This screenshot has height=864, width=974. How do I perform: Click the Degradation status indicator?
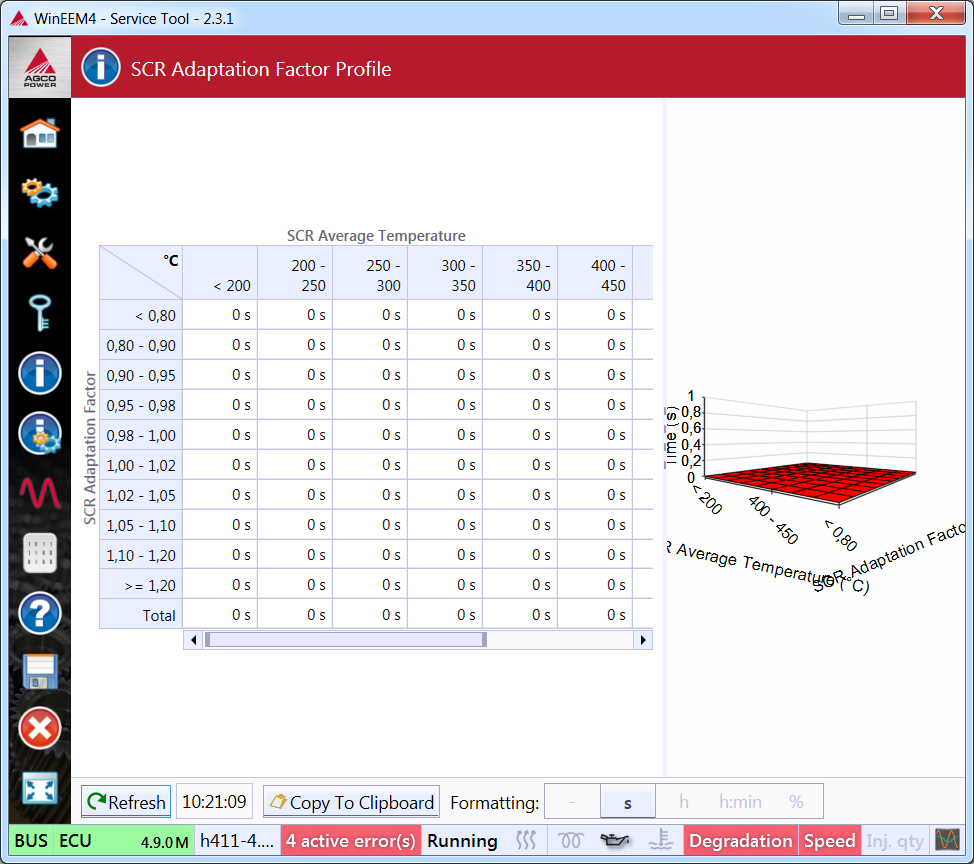point(740,841)
